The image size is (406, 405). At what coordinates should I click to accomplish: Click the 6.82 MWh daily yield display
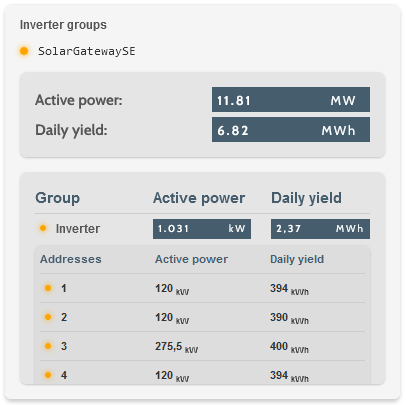pos(291,130)
